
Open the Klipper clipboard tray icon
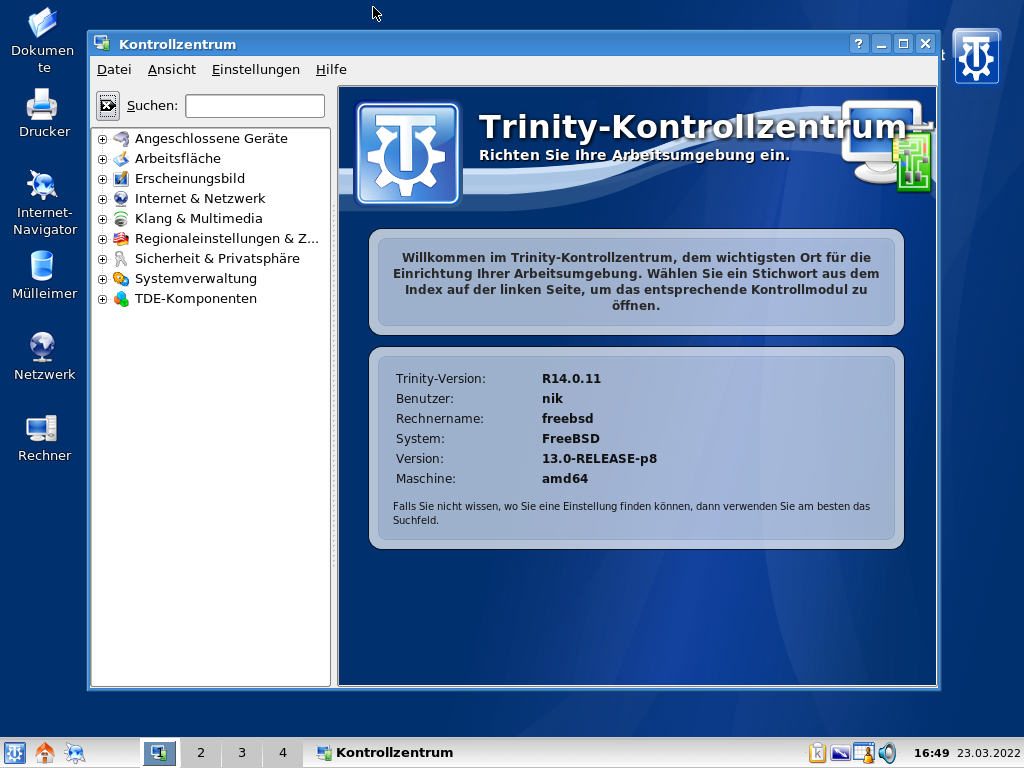click(x=817, y=753)
